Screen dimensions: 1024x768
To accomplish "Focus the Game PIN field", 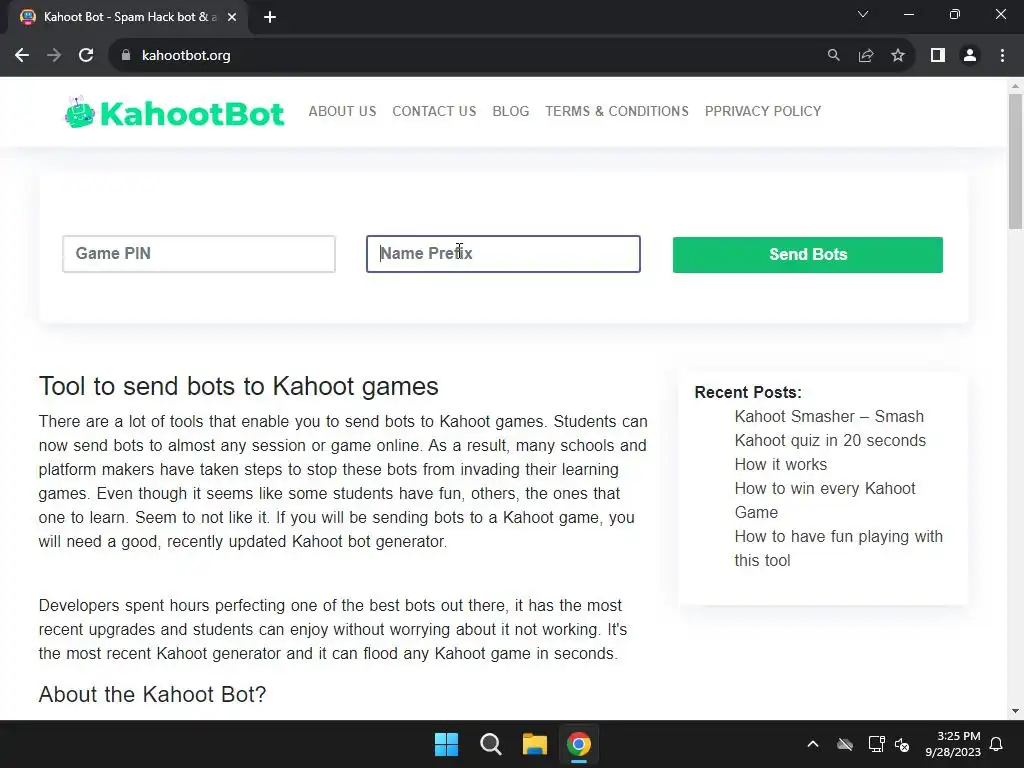I will [199, 254].
